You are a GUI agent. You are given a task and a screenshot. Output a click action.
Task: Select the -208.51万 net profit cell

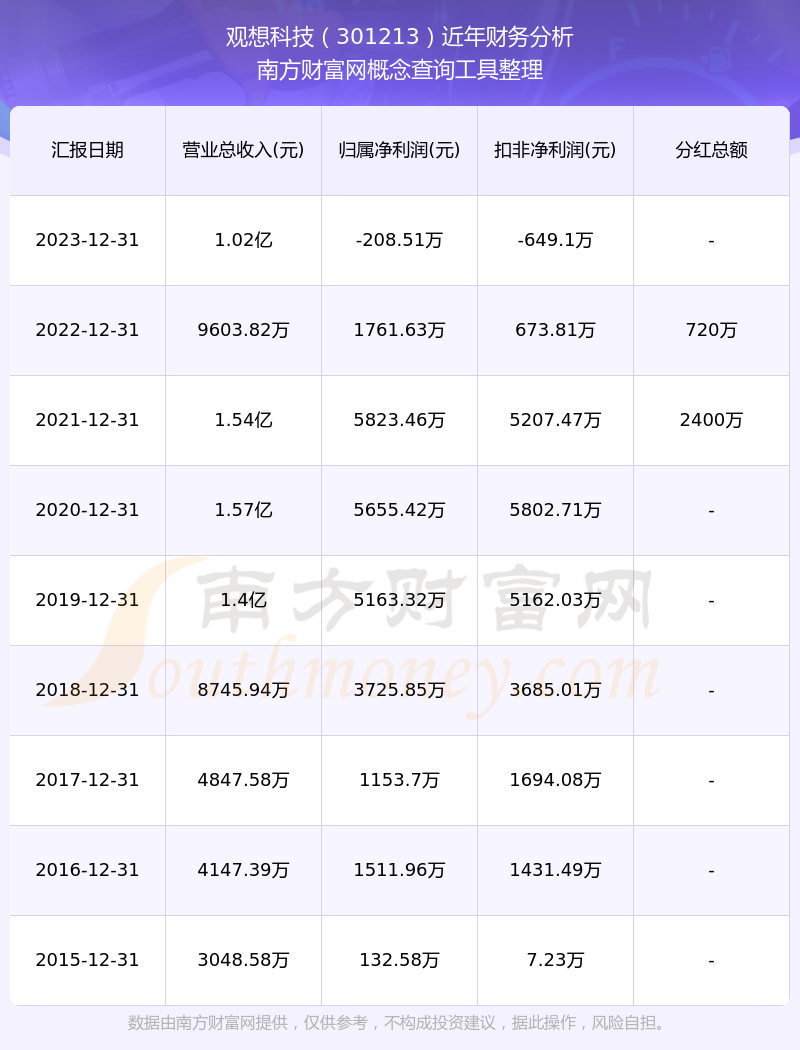tap(400, 240)
